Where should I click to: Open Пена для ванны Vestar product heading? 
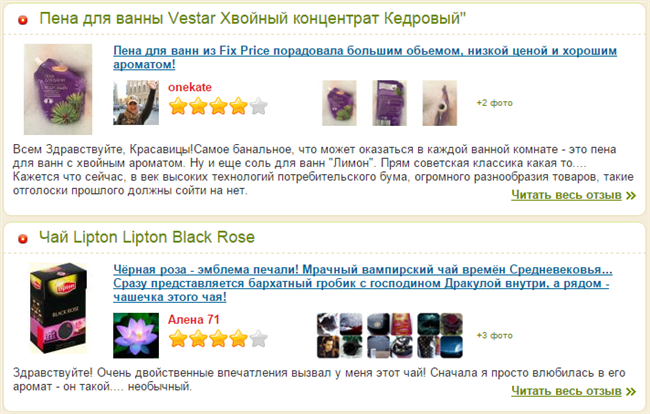coord(252,19)
